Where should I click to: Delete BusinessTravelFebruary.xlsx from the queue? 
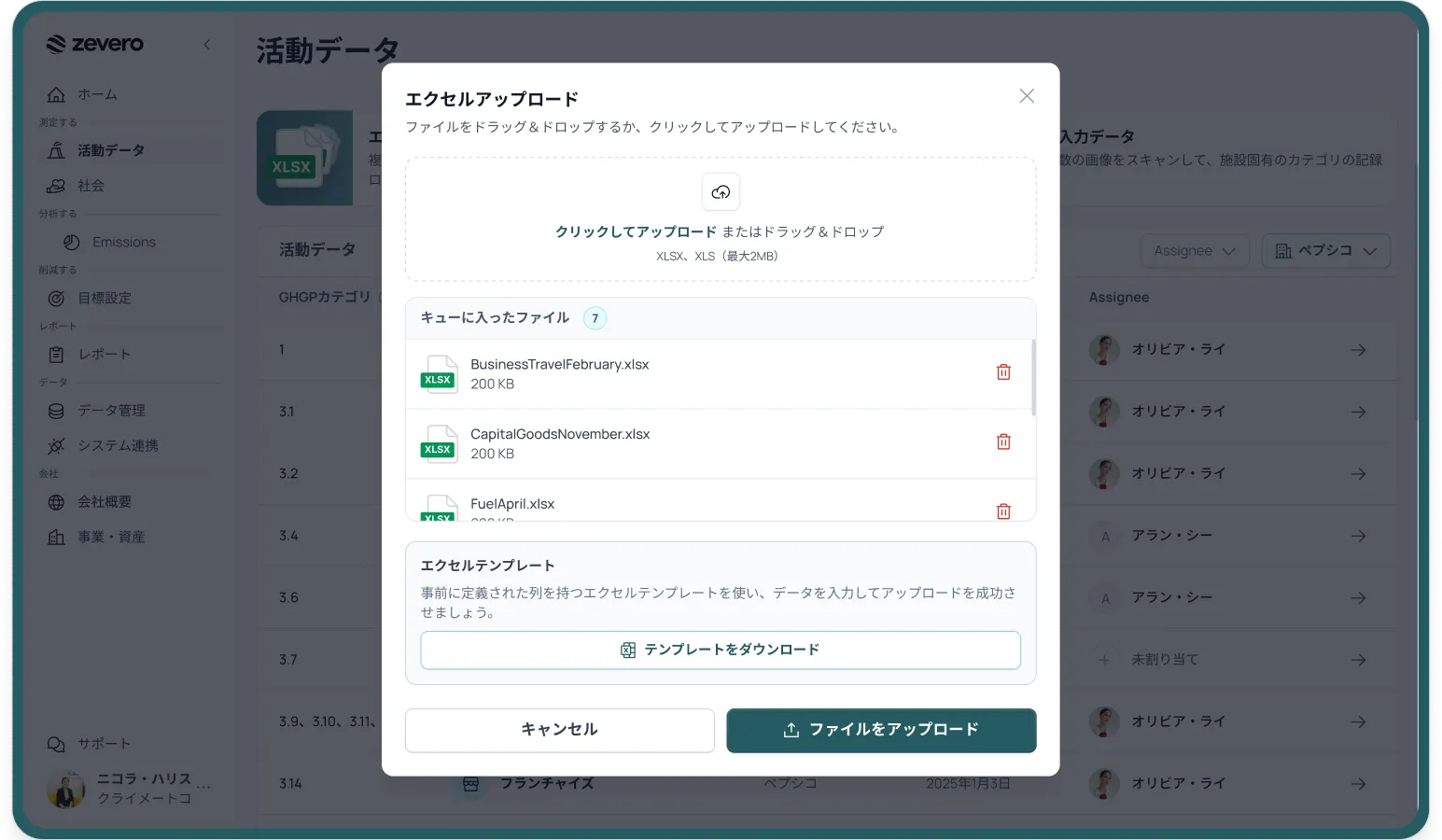click(x=1003, y=371)
